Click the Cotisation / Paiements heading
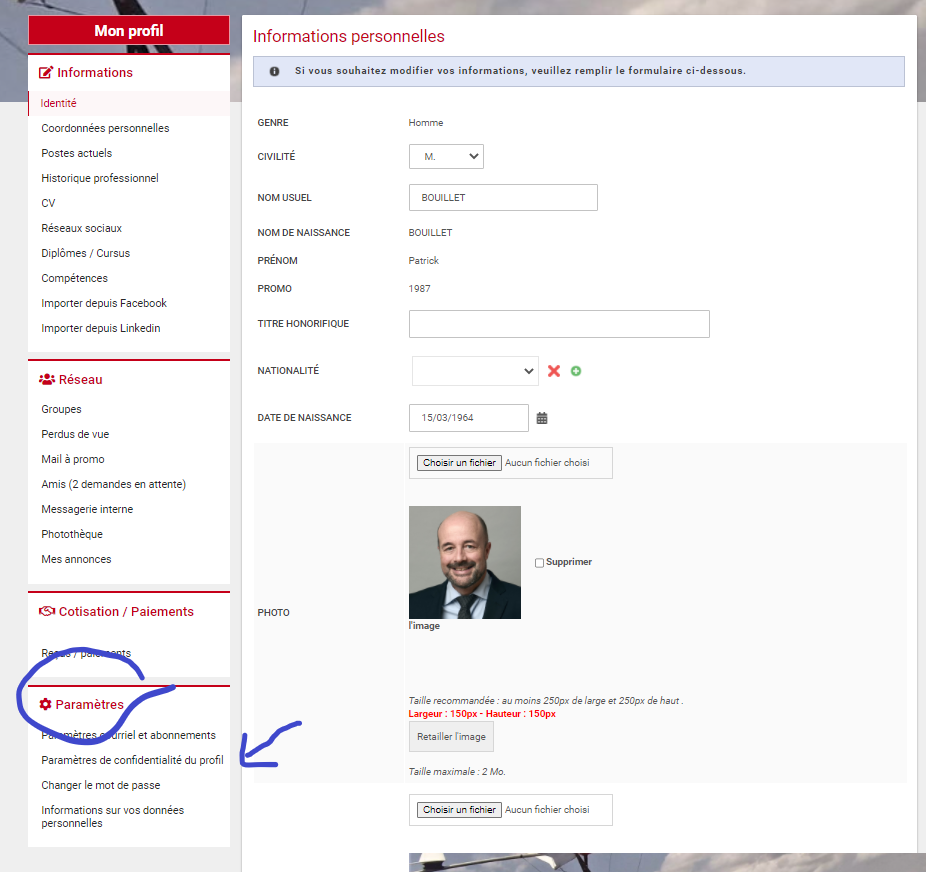 (126, 612)
